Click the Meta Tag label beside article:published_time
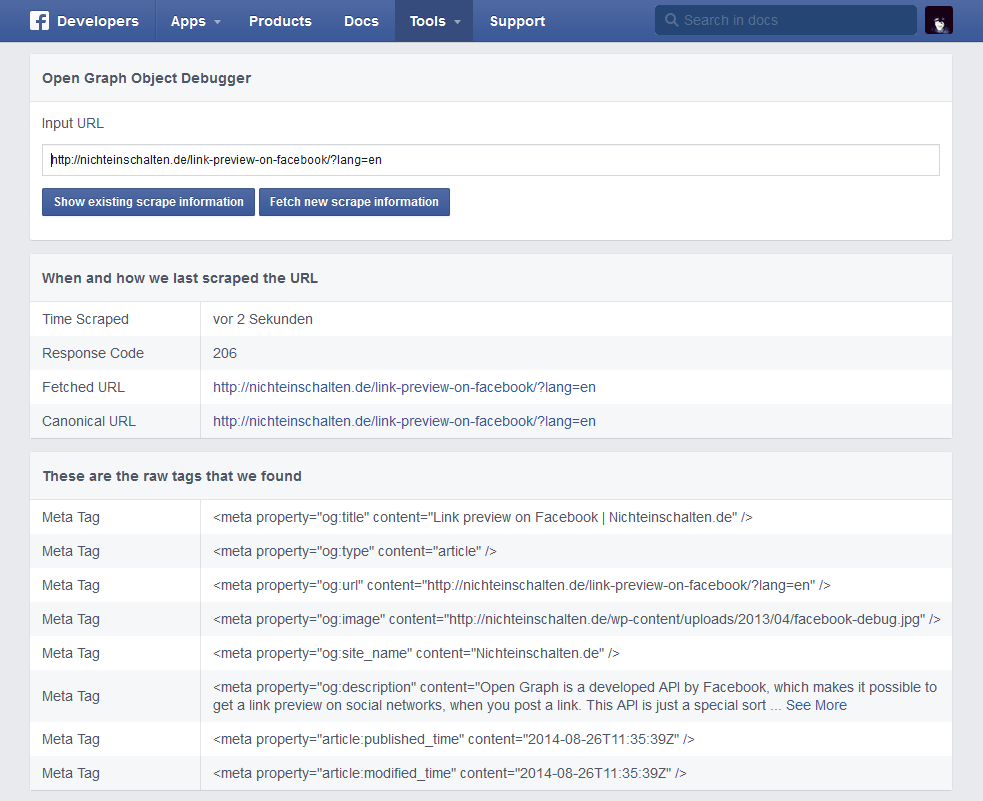 71,739
